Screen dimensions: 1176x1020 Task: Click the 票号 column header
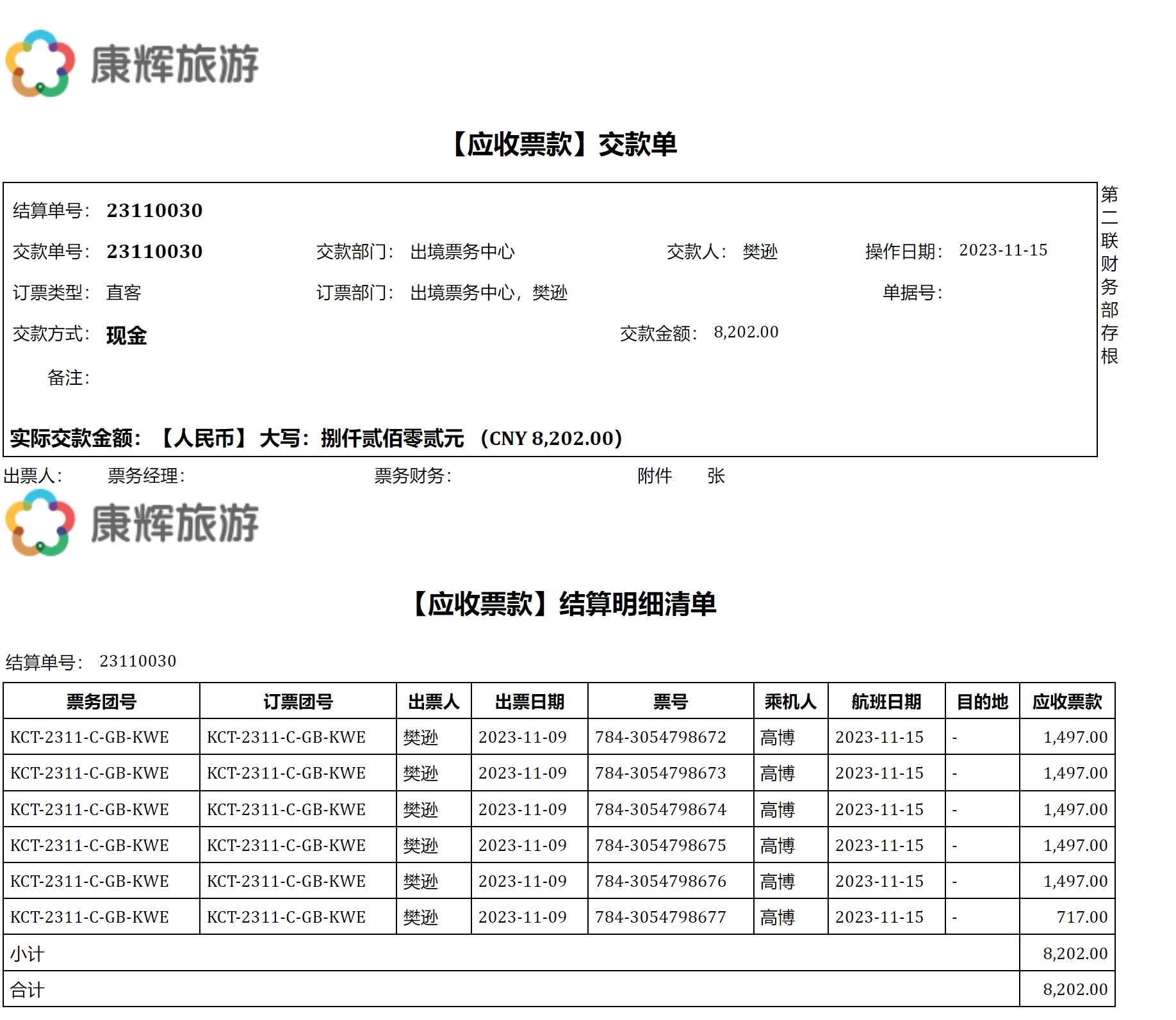coord(670,702)
